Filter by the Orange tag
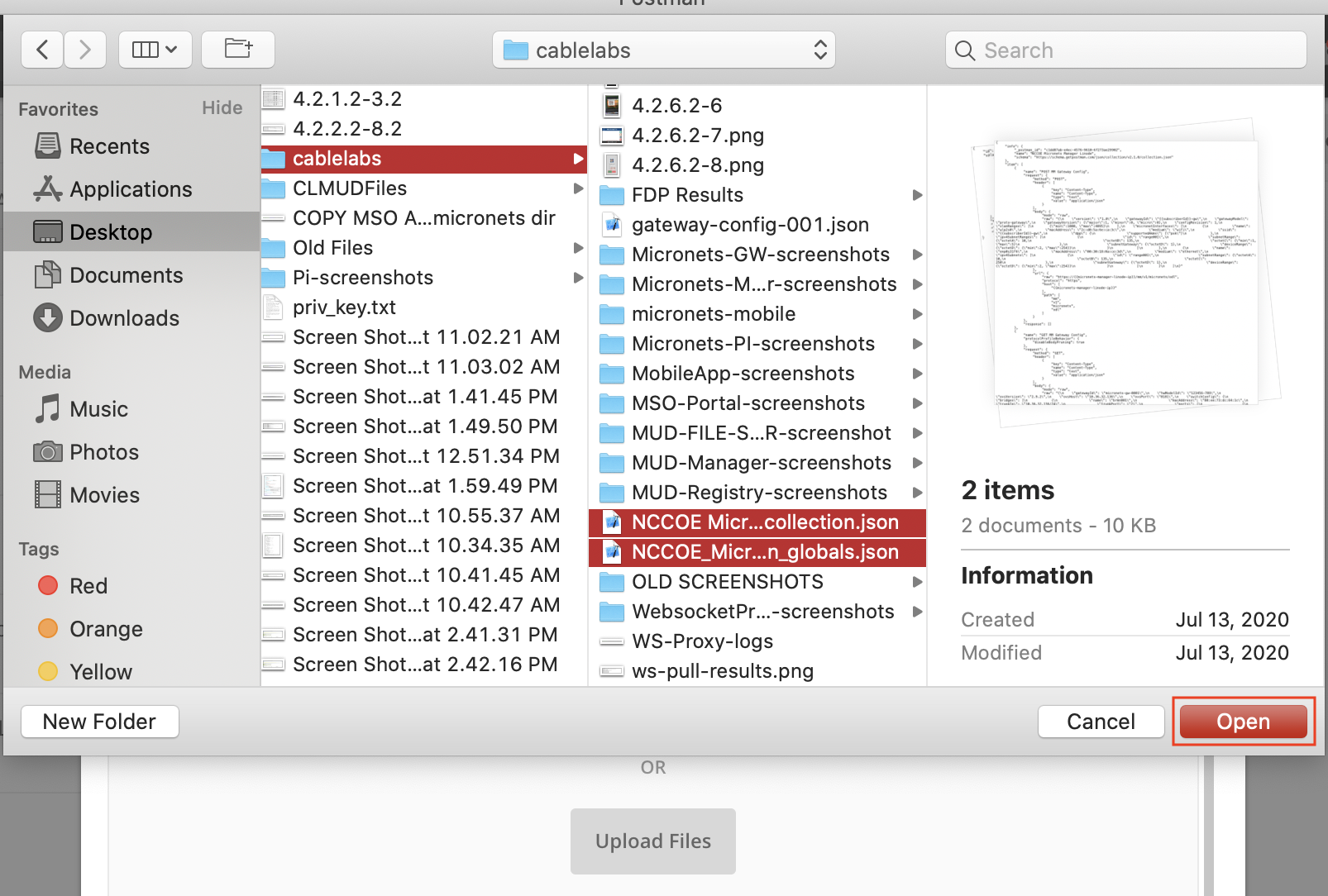This screenshot has width=1328, height=896. [90, 629]
